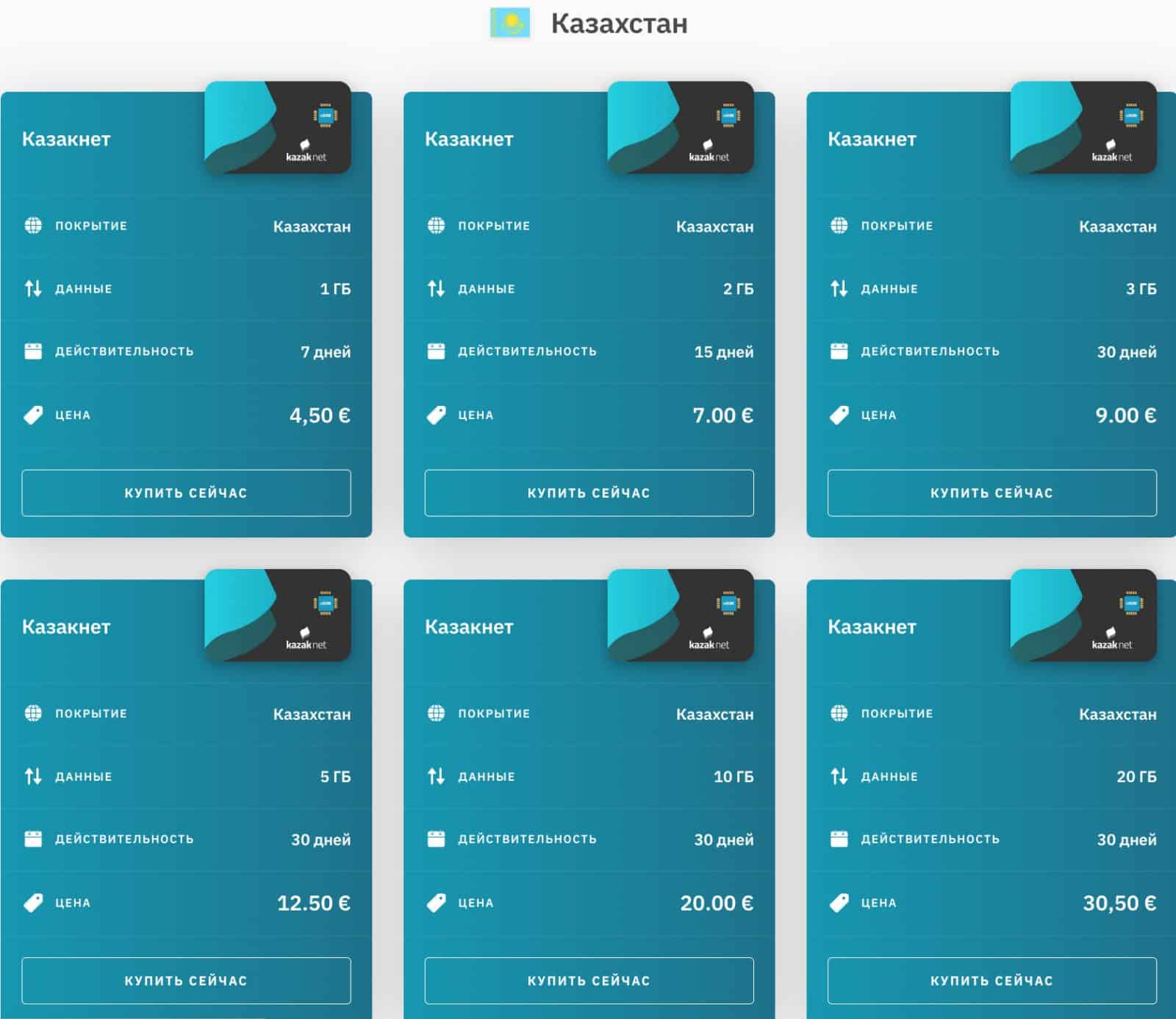Click the calendar icon in the 7 дней card
Screen dimensions: 1176x1019
point(33,351)
